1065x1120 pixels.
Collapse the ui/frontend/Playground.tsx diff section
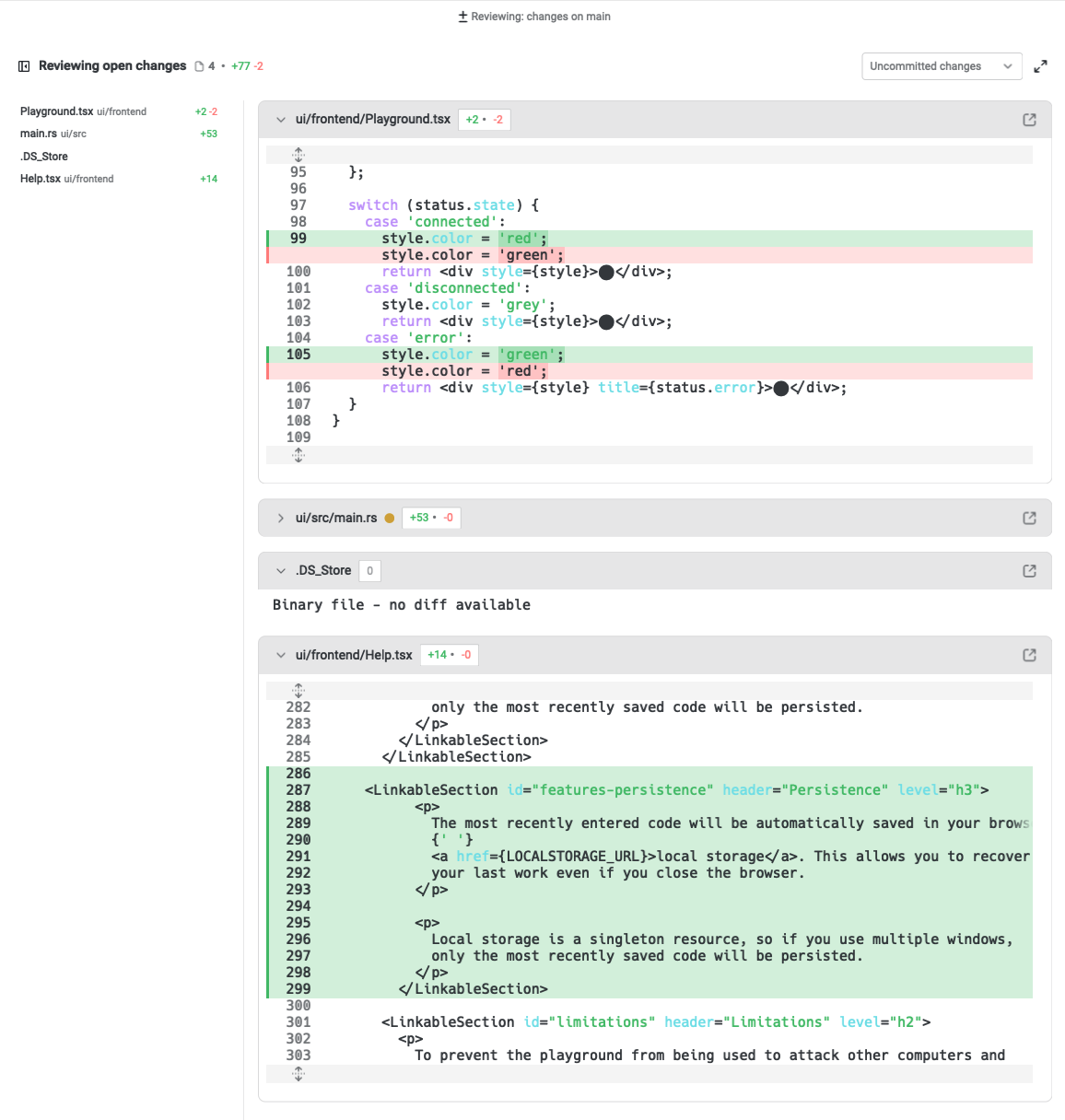point(281,120)
